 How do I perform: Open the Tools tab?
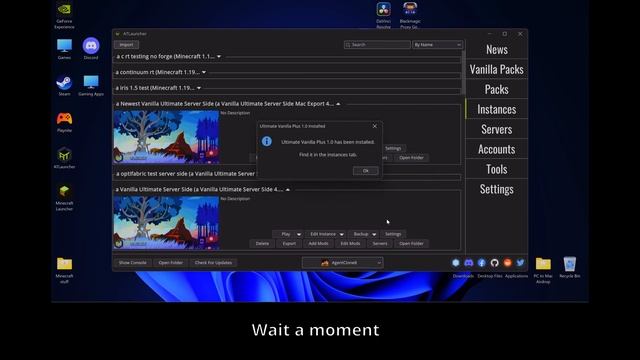pyautogui.click(x=496, y=169)
